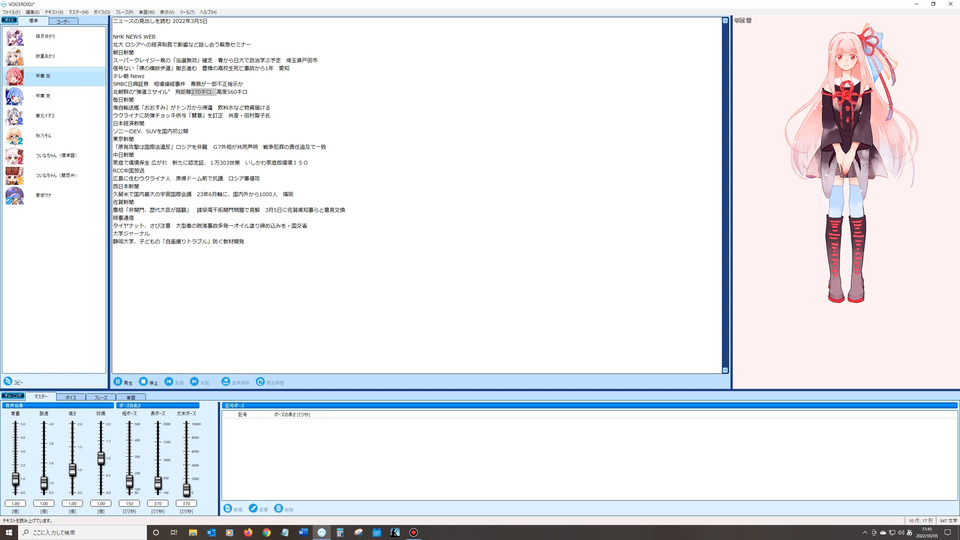
Task: Click the 文末ポーズ slider handle
Action: click(x=186, y=489)
